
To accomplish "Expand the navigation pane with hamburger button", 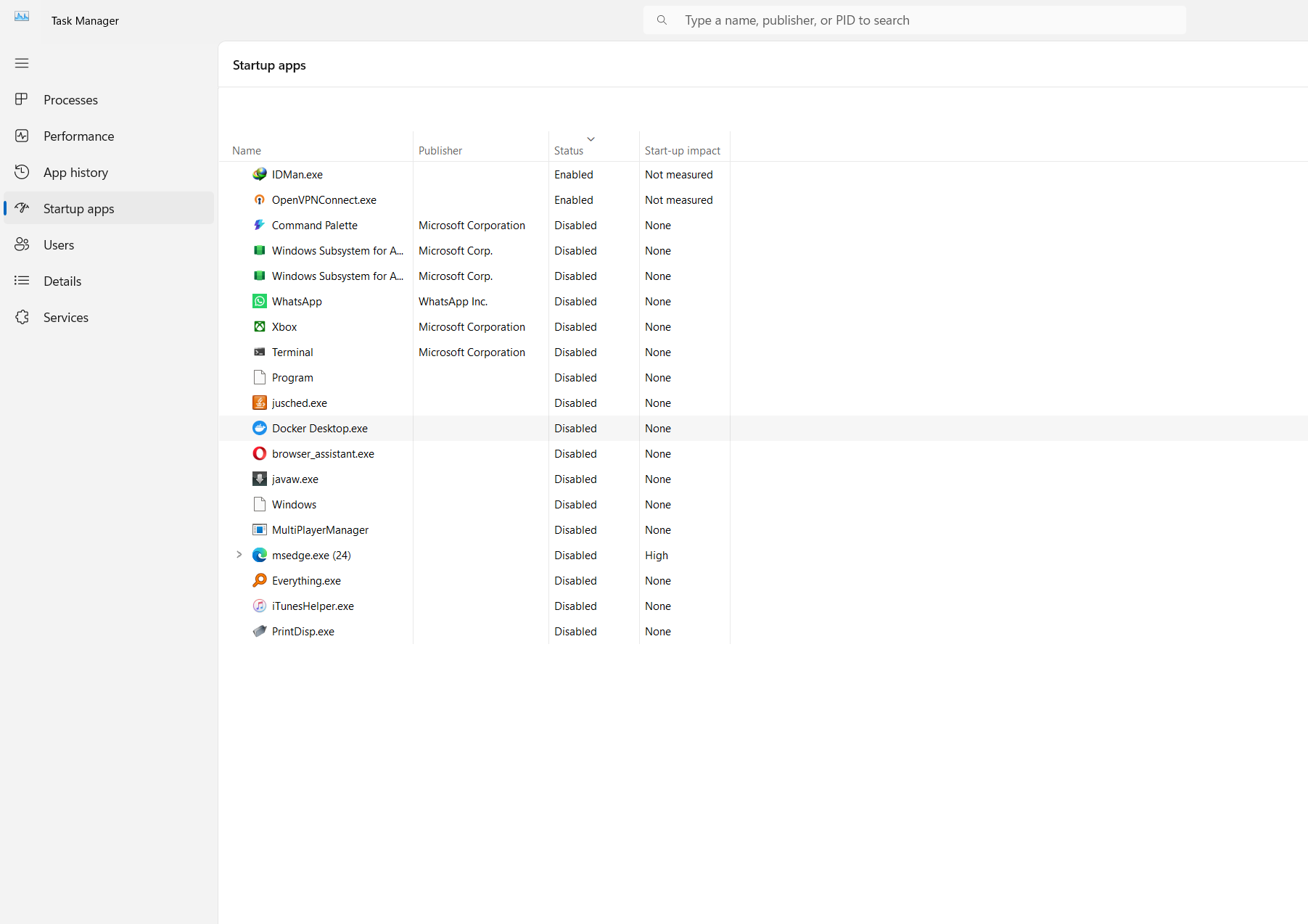I will pos(22,64).
